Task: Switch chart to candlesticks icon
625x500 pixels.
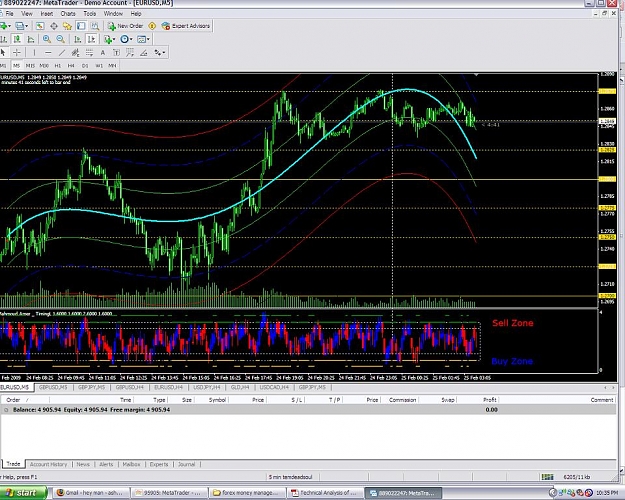Action: click(x=17, y=39)
